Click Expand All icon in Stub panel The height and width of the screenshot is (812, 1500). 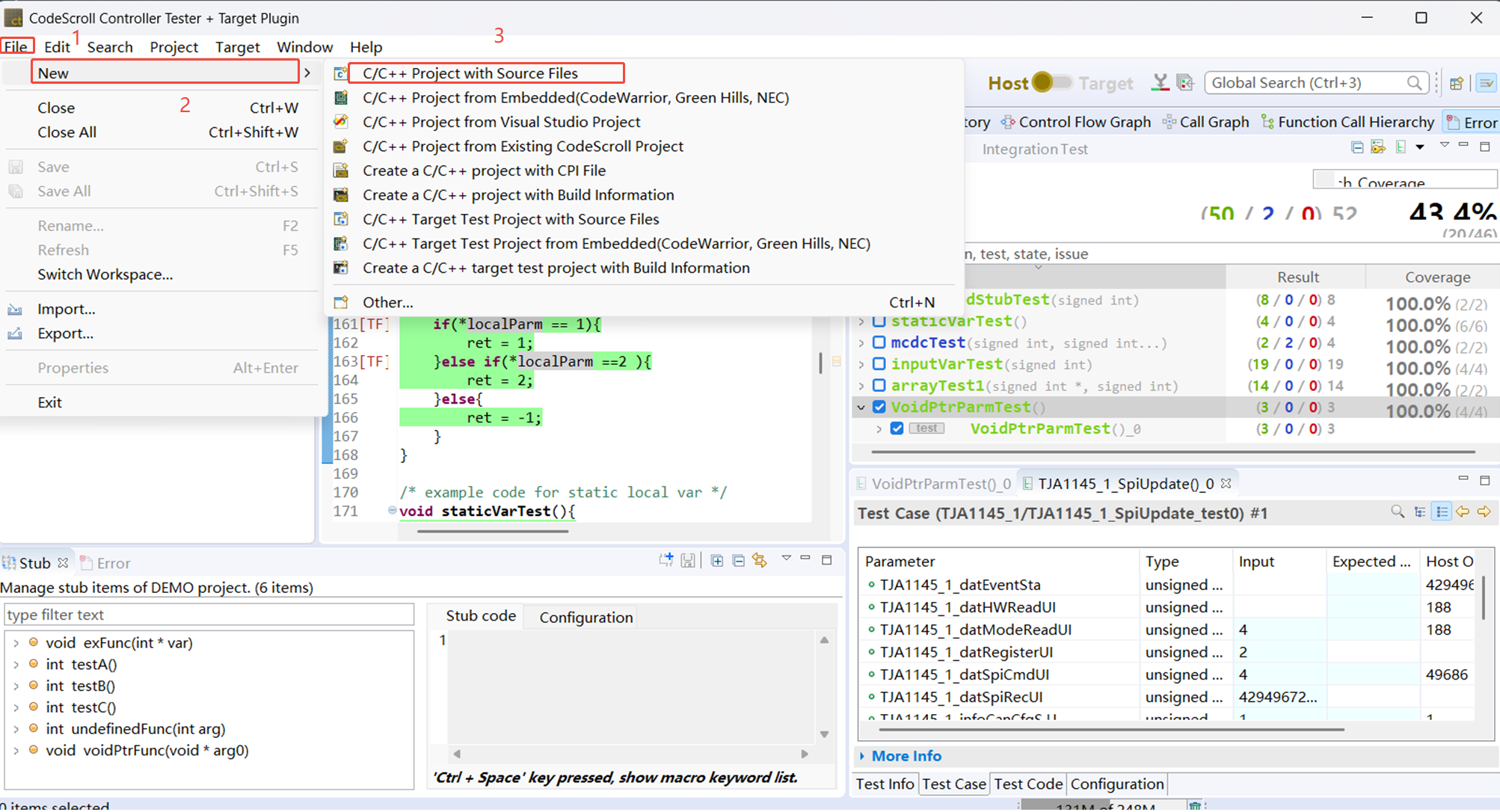coord(716,560)
